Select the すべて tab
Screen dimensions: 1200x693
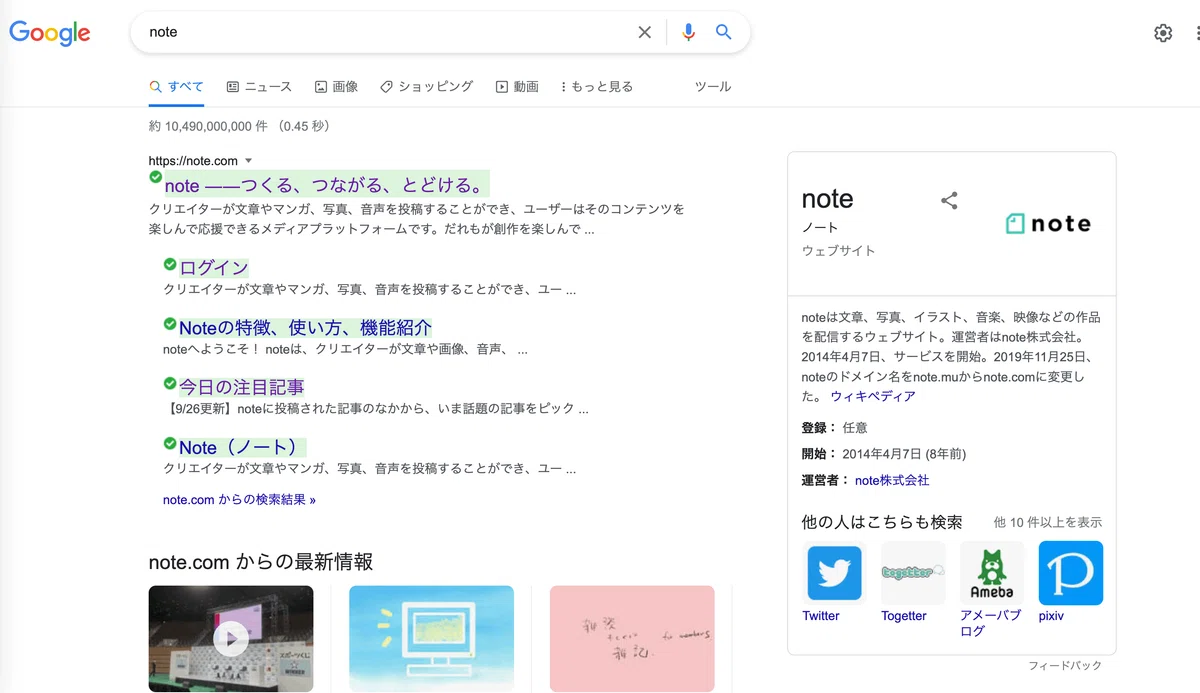177,87
